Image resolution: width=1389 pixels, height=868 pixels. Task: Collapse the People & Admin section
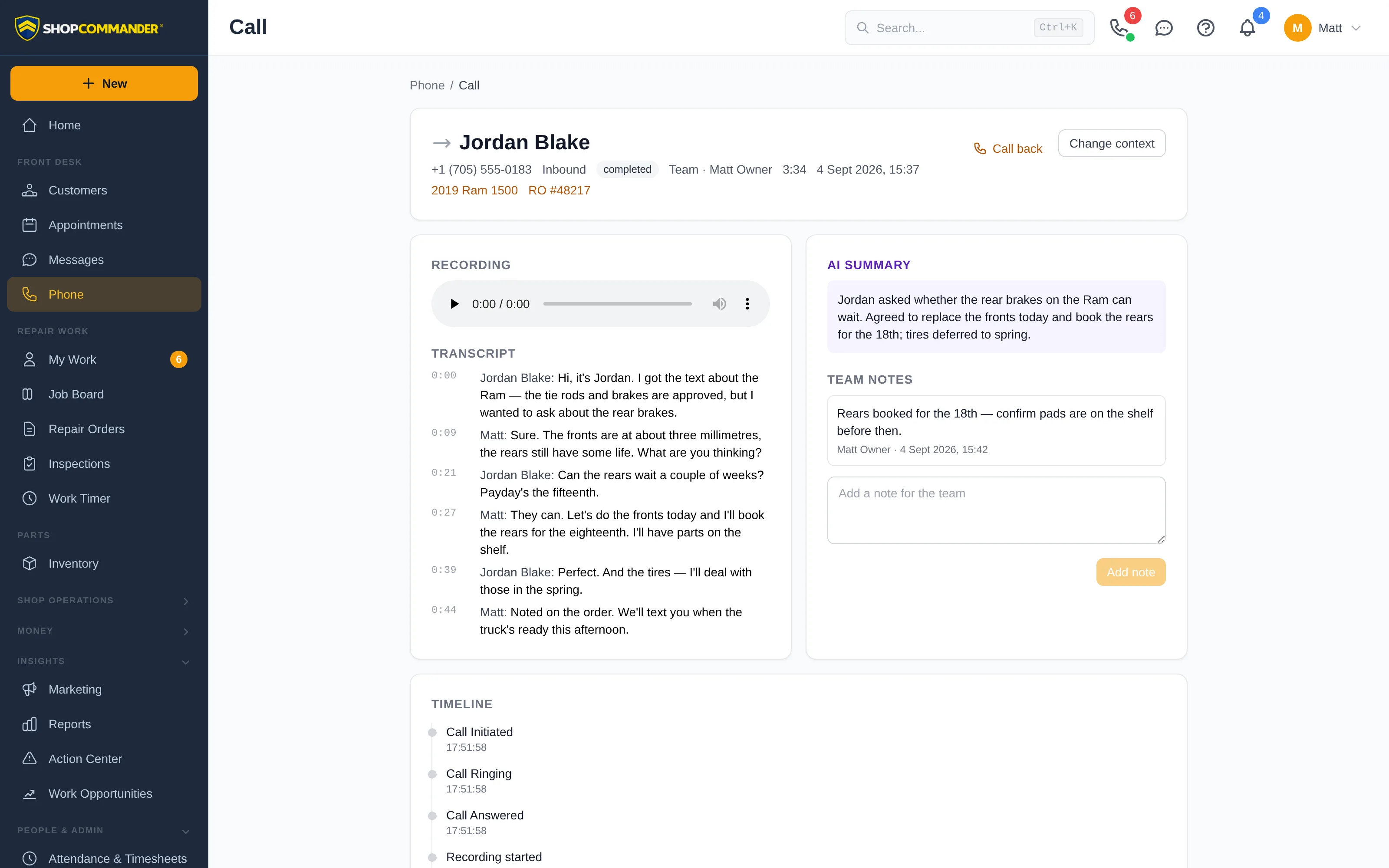click(104, 831)
